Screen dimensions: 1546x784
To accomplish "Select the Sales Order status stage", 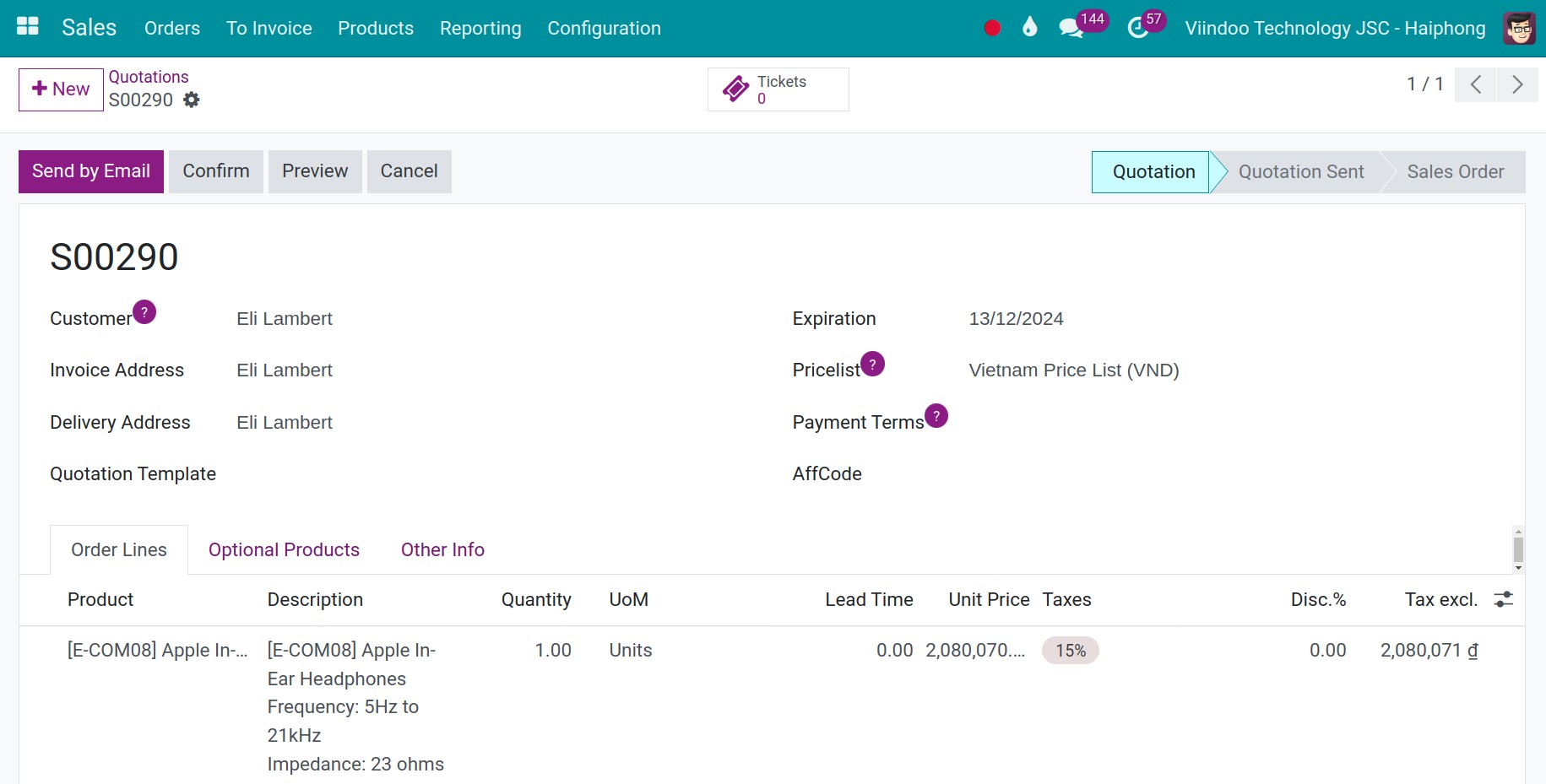I will click(x=1455, y=172).
